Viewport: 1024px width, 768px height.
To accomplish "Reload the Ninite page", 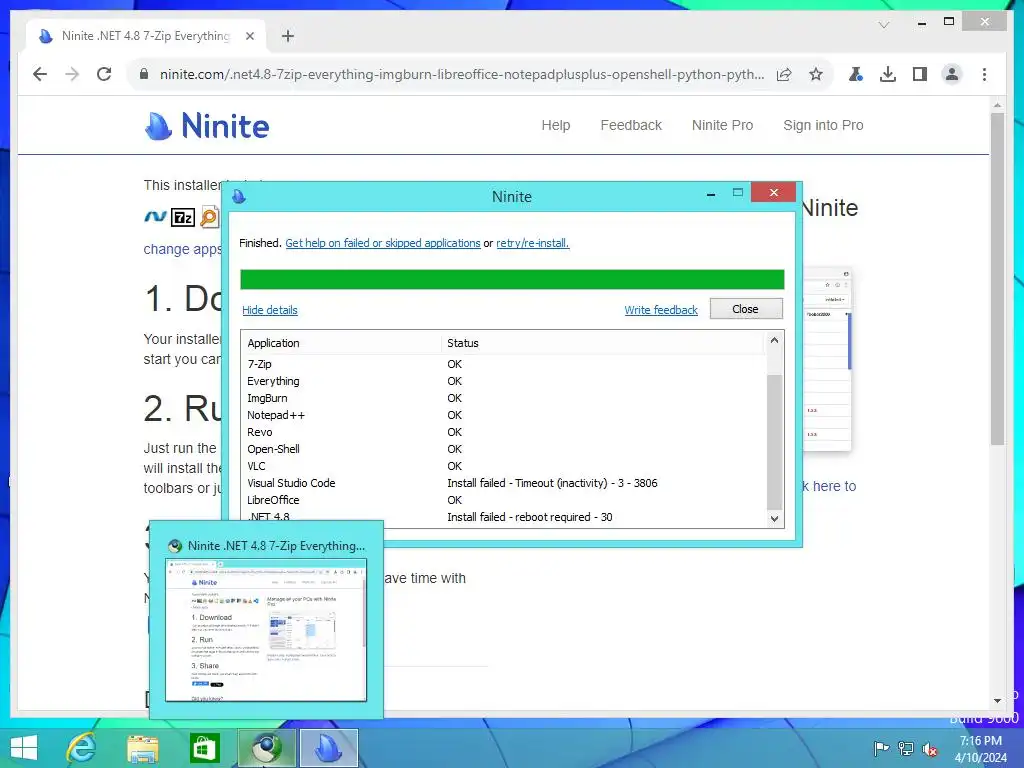I will [104, 74].
